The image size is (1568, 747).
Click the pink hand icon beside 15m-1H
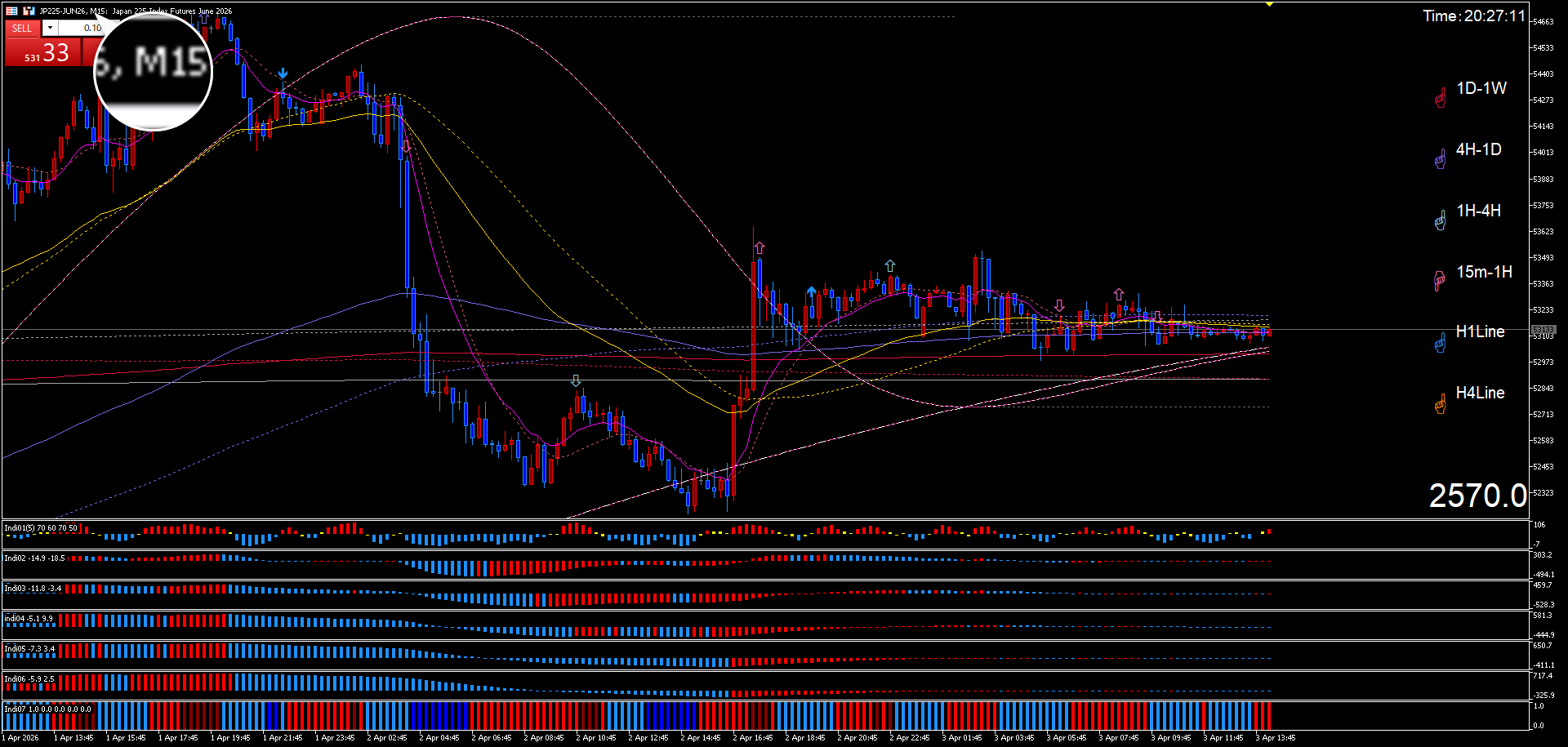click(x=1440, y=281)
